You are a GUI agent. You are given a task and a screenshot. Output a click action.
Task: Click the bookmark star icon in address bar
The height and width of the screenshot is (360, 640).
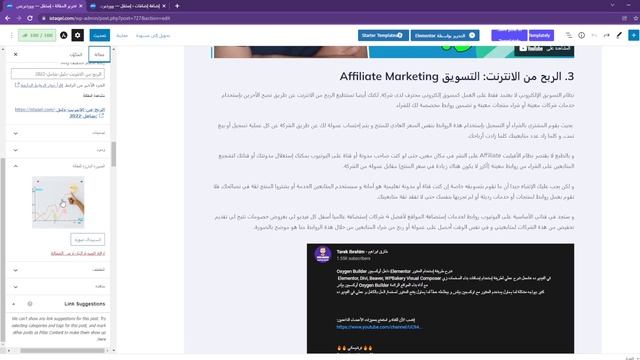pyautogui.click(x=636, y=18)
